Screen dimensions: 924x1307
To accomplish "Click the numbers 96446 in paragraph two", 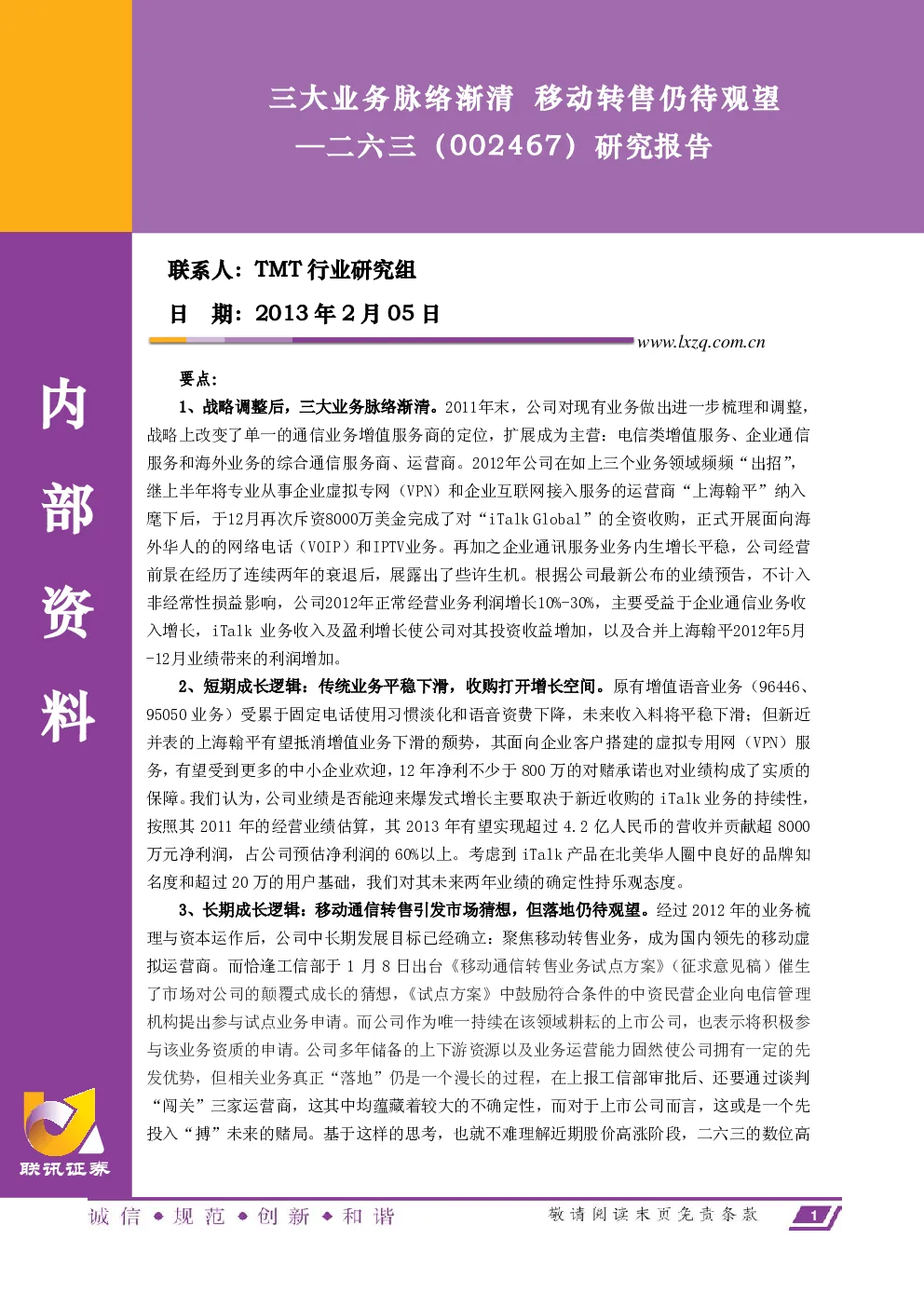I will [780, 687].
